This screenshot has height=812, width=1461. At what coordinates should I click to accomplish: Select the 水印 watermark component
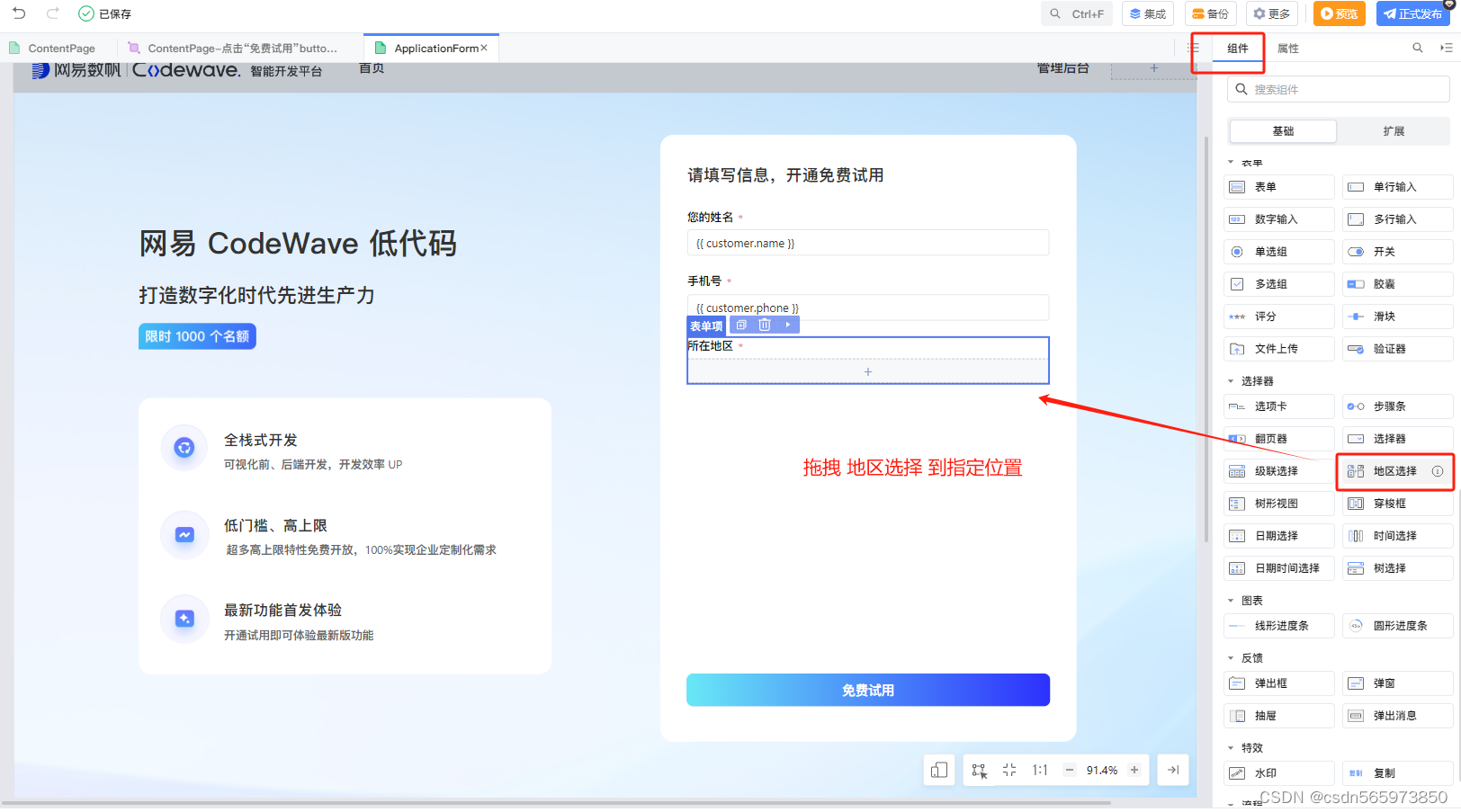(1279, 773)
